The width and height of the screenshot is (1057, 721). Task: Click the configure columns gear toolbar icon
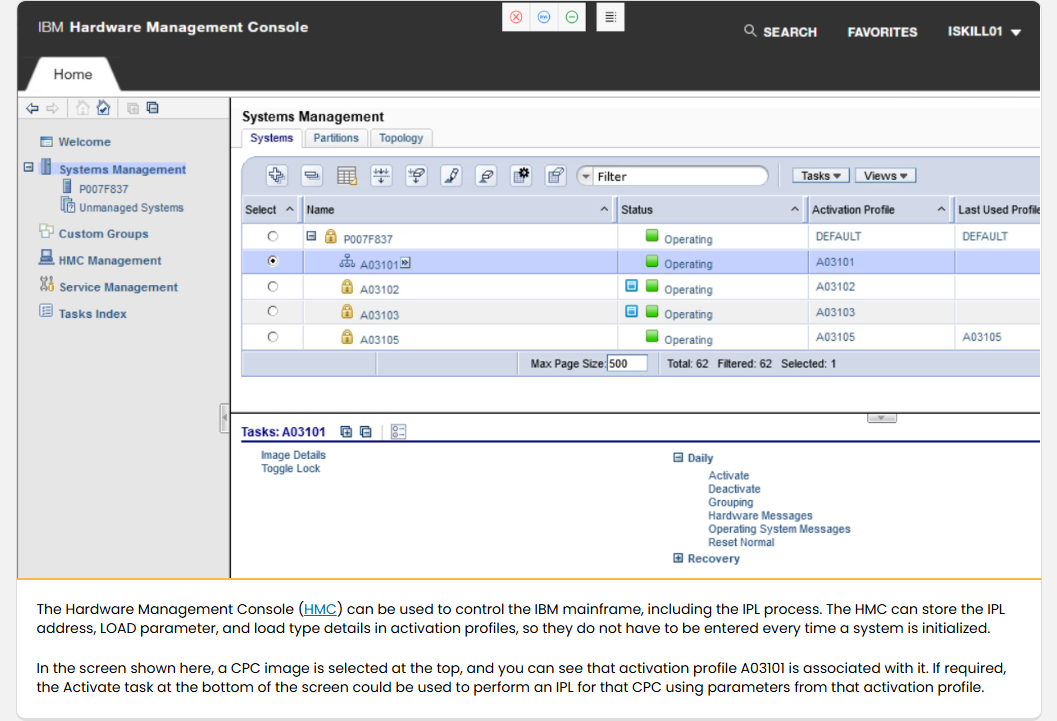pyautogui.click(x=521, y=176)
